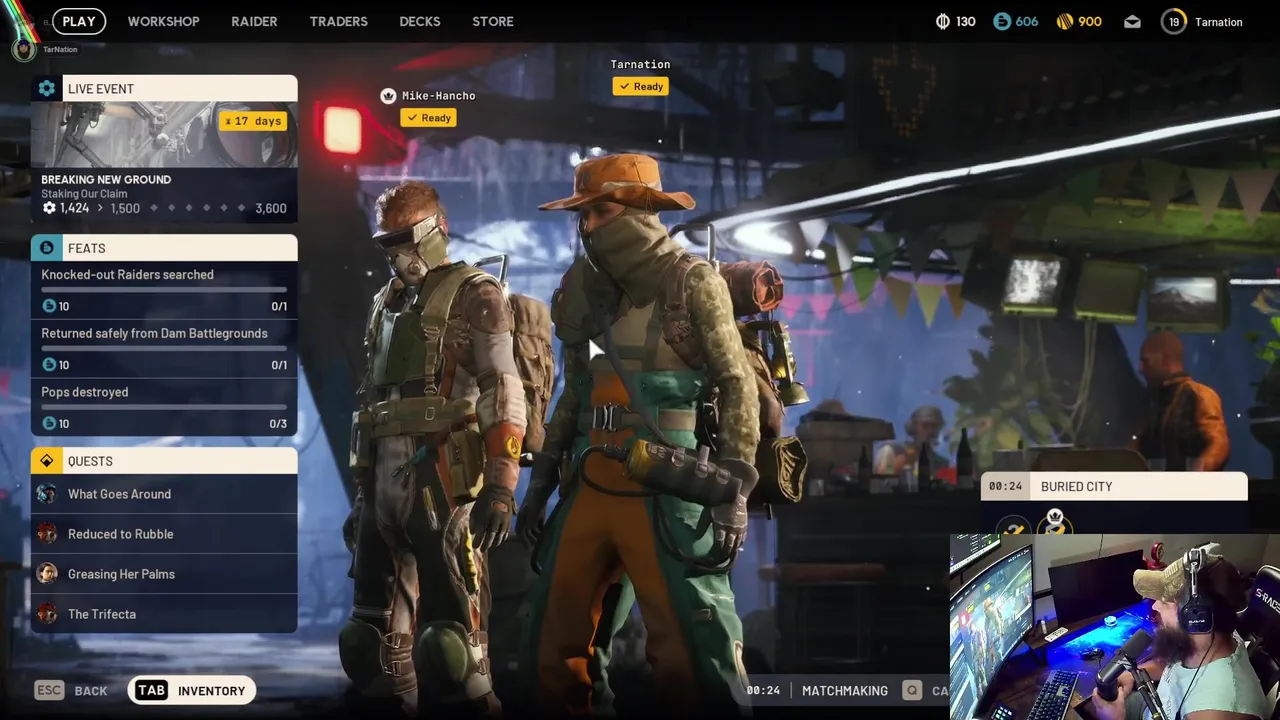
Task: Toggle Mike-Hancho's Ready status badge
Action: [x=428, y=118]
